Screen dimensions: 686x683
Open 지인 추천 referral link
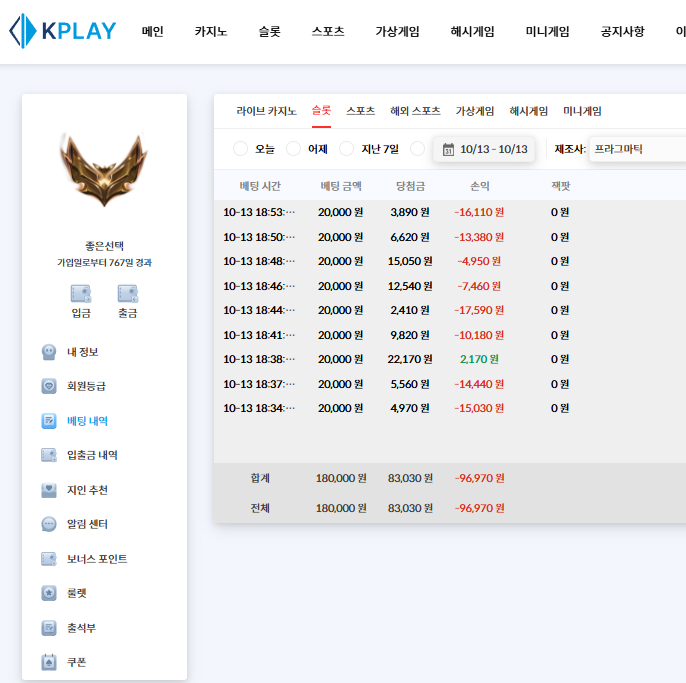(x=86, y=490)
